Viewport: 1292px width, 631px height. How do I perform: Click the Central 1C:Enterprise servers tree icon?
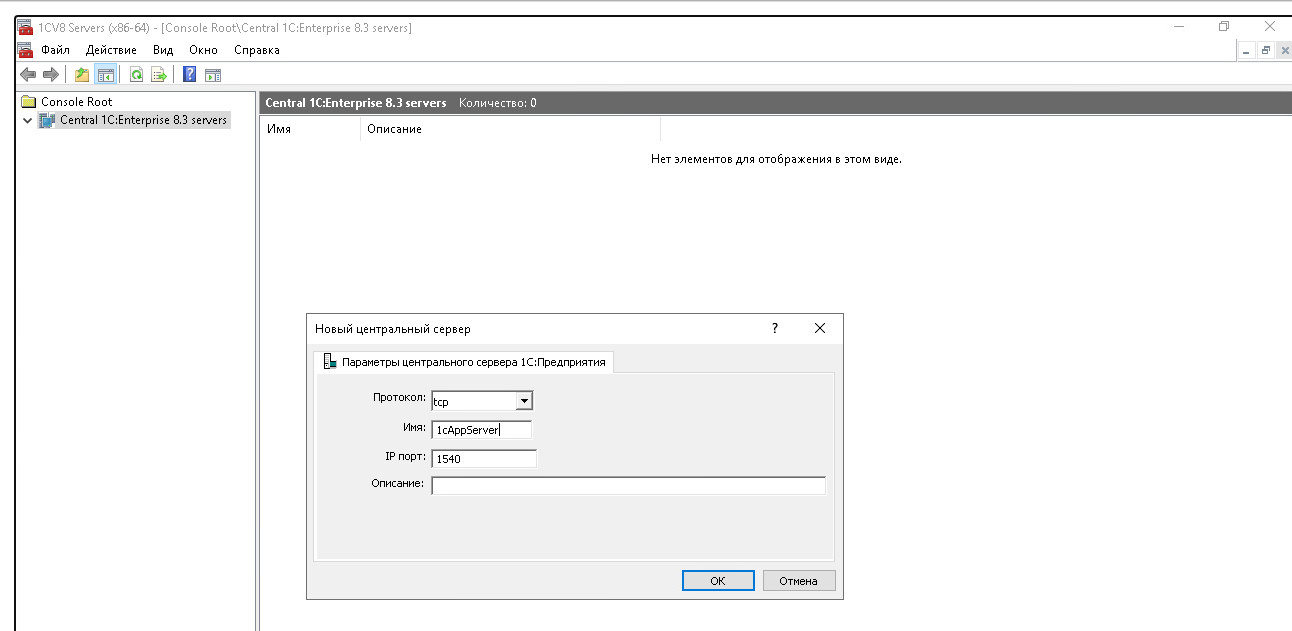click(x=47, y=120)
